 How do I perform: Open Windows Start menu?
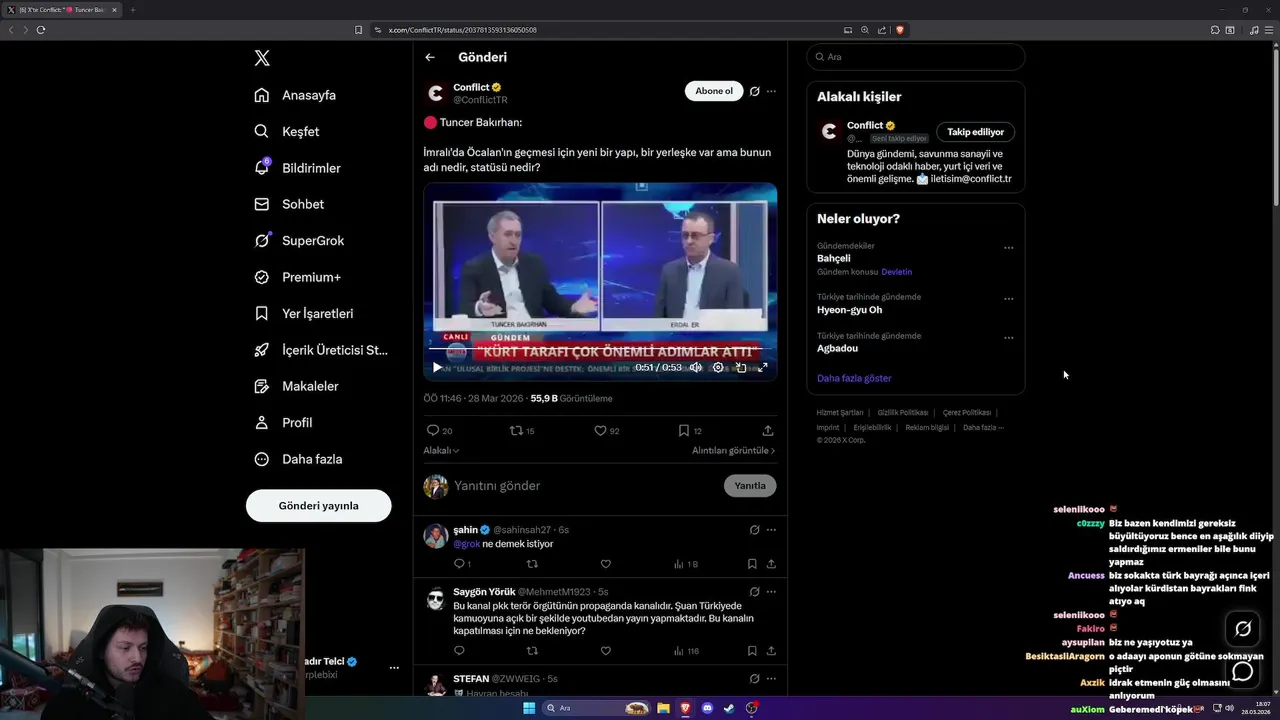529,708
